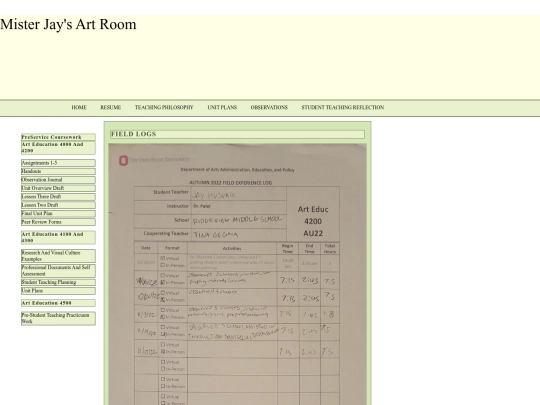Open the Handouts sidebar link
This screenshot has width=540, height=405.
(x=58, y=172)
